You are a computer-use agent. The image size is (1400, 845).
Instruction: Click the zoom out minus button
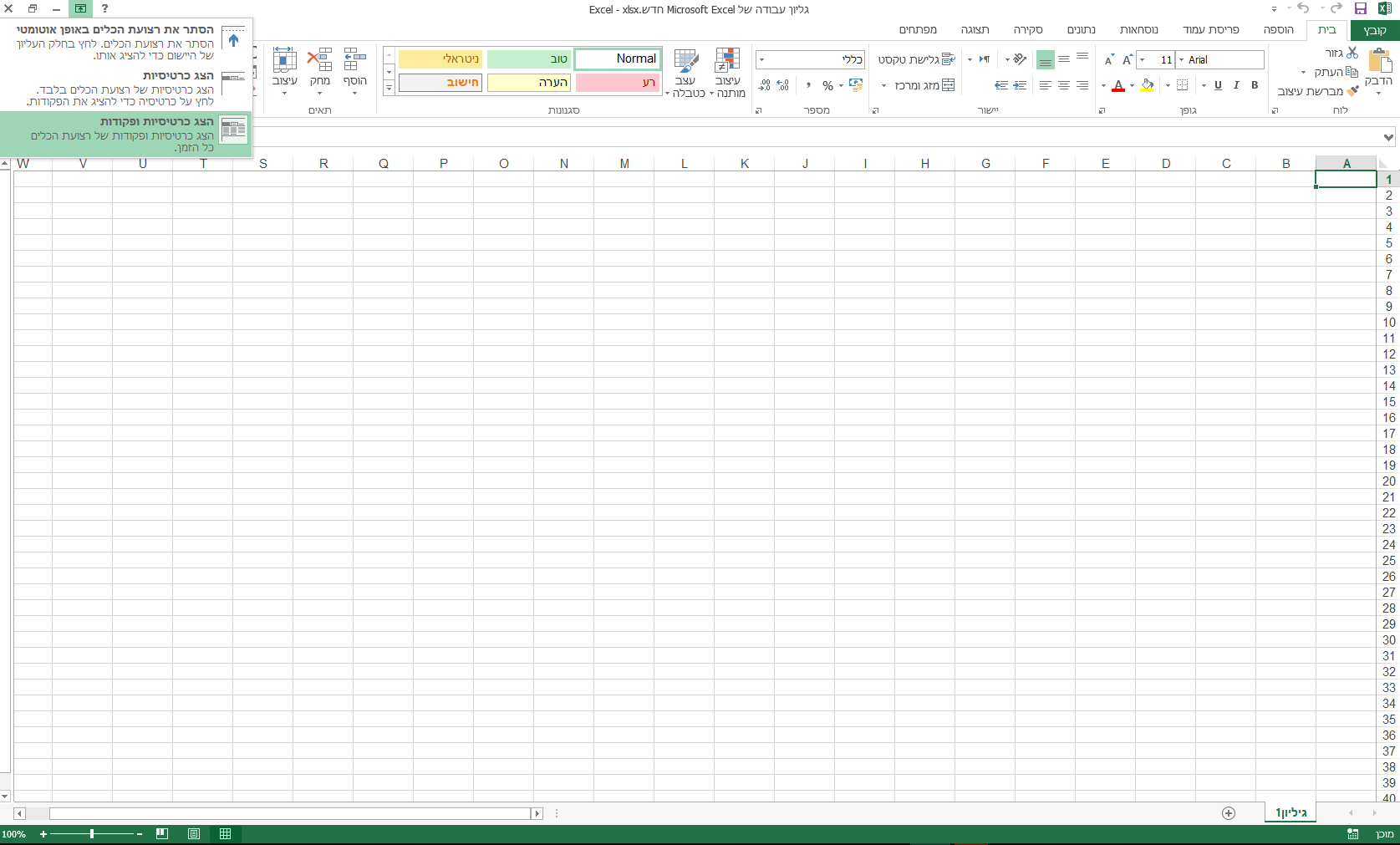[139, 834]
